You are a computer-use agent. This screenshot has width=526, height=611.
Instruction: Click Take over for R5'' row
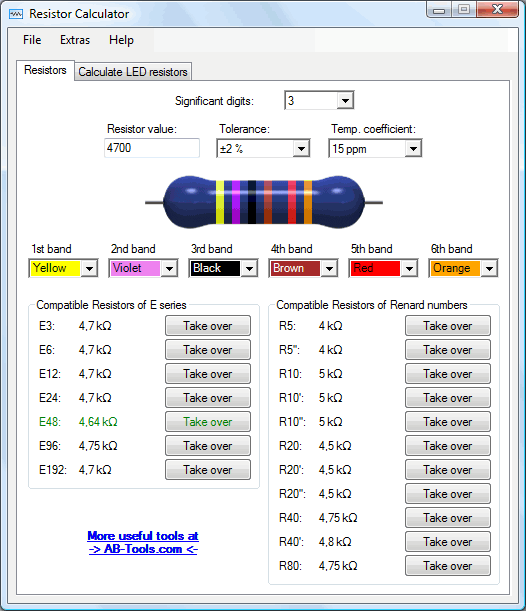(448, 350)
